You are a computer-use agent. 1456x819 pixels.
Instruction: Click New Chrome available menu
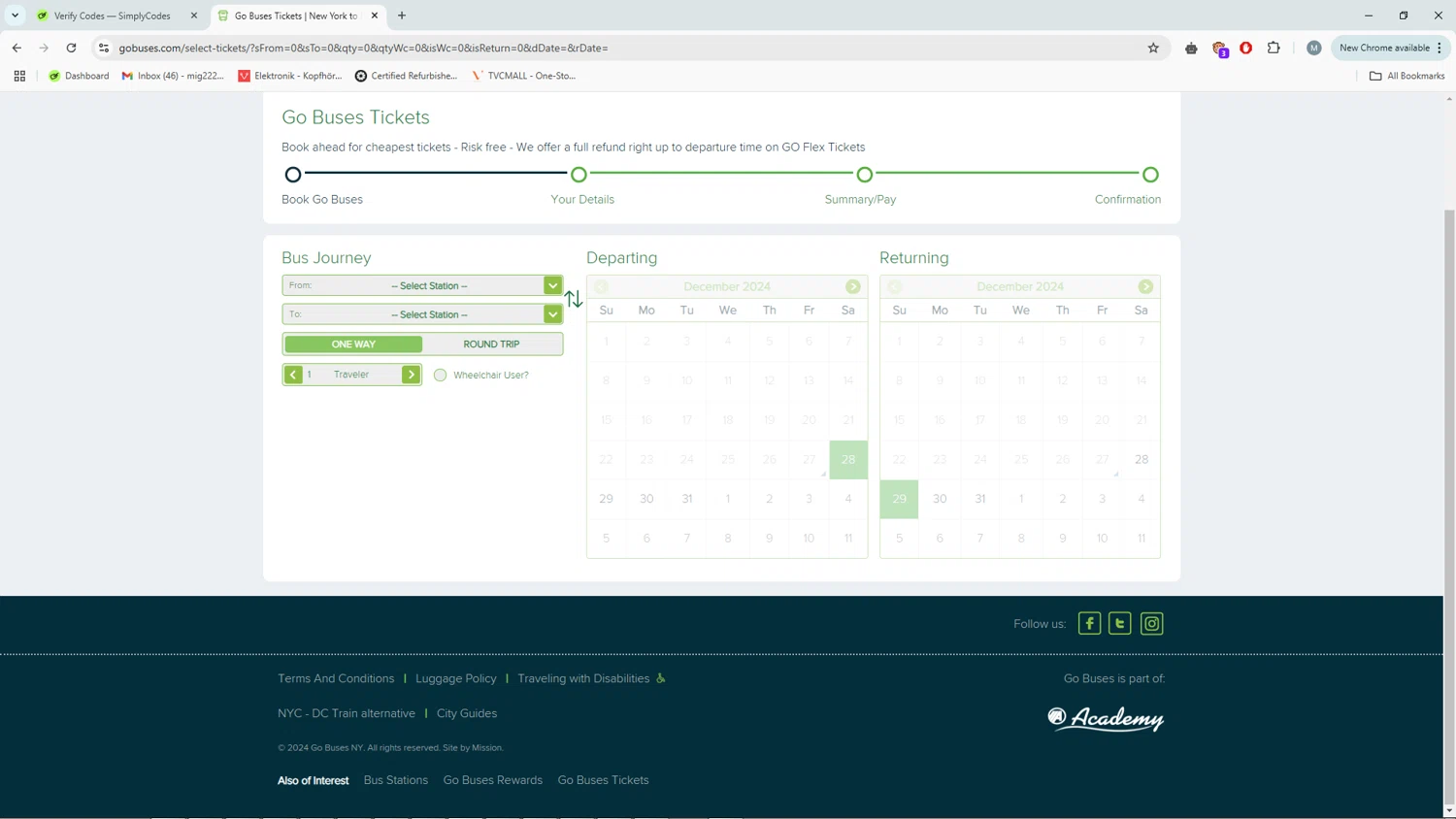(1391, 48)
